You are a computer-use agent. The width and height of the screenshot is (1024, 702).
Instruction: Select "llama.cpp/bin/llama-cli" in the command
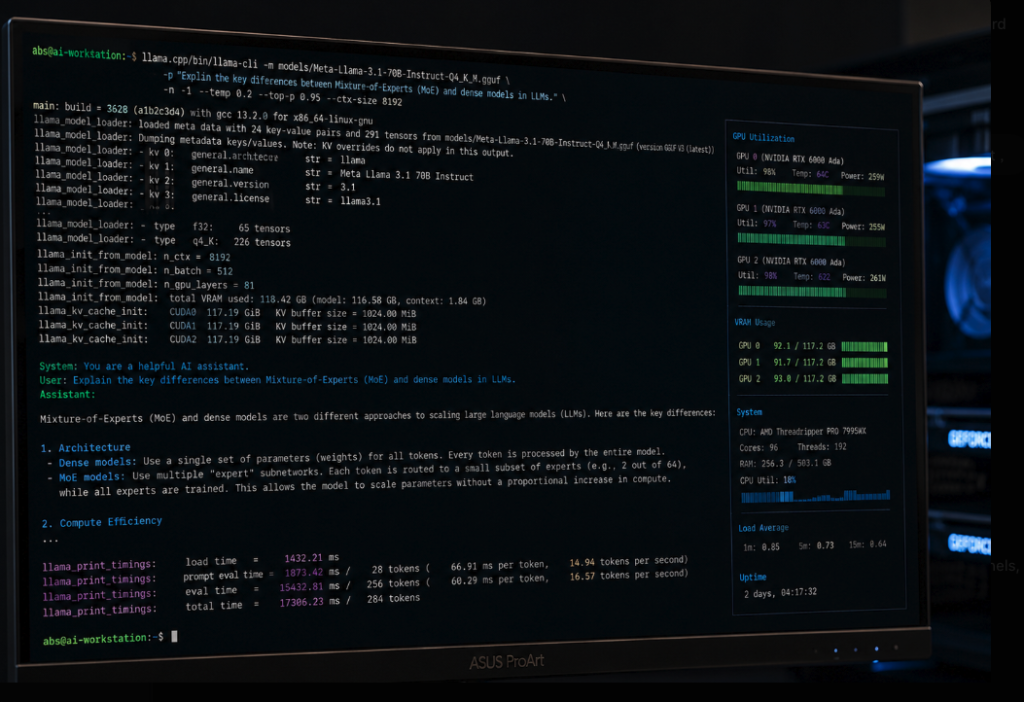pos(200,60)
